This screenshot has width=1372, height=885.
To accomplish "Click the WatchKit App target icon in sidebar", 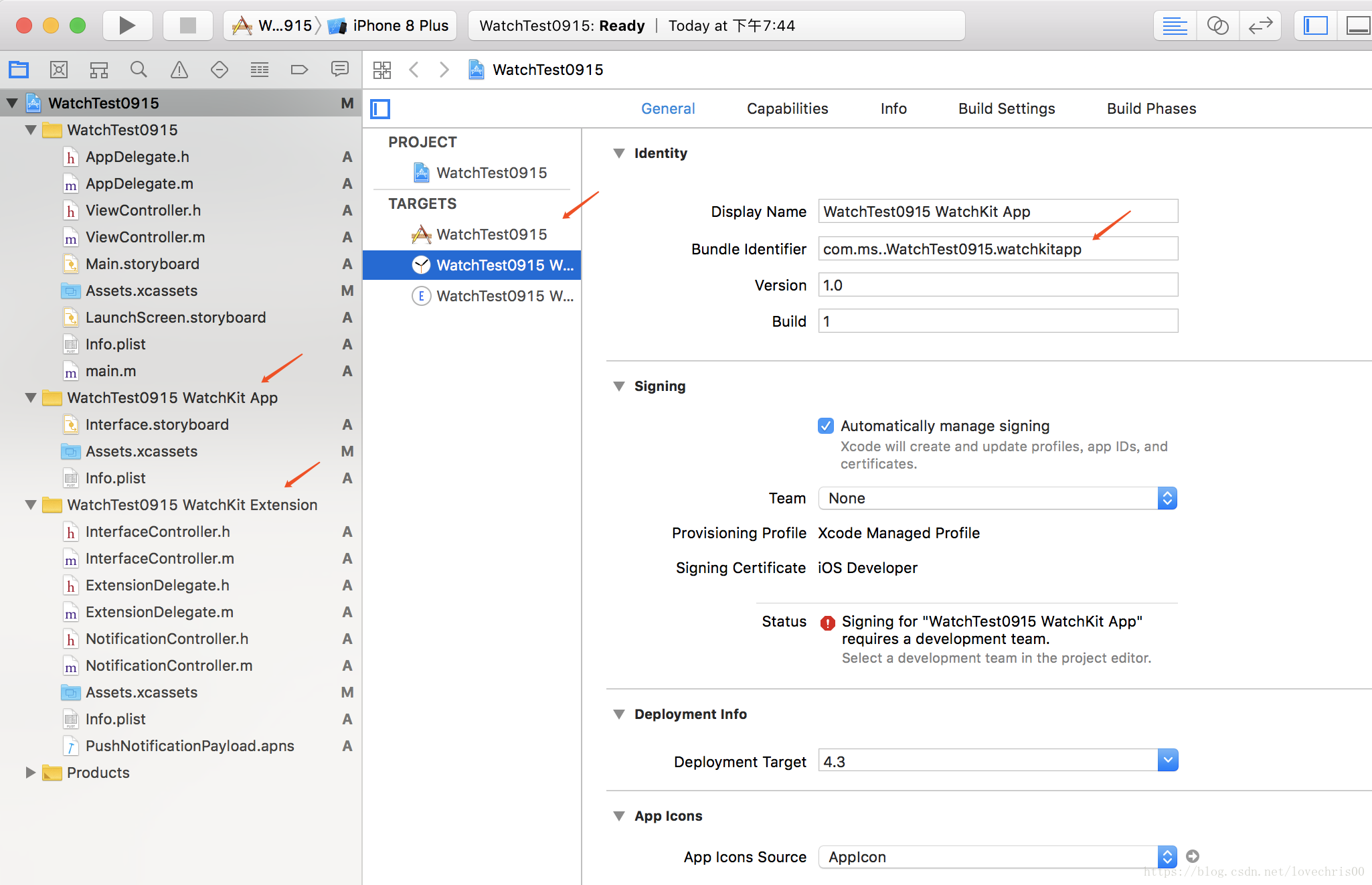I will (x=421, y=264).
